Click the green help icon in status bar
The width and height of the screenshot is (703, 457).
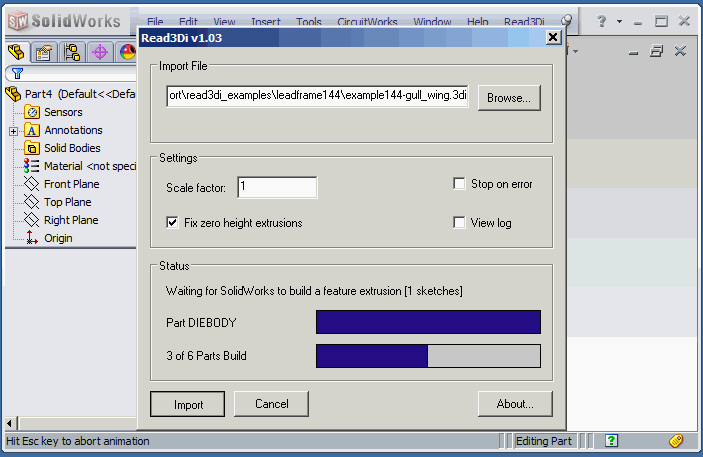tap(612, 441)
